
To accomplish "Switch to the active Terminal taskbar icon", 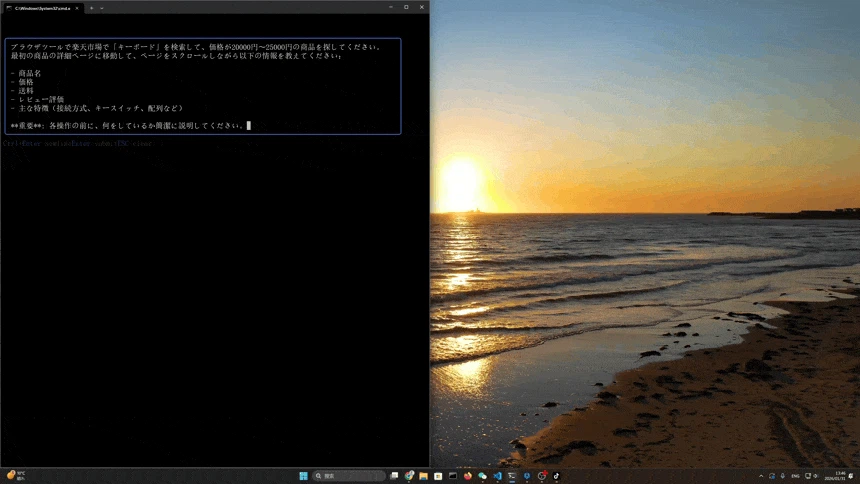I will [x=512, y=476].
